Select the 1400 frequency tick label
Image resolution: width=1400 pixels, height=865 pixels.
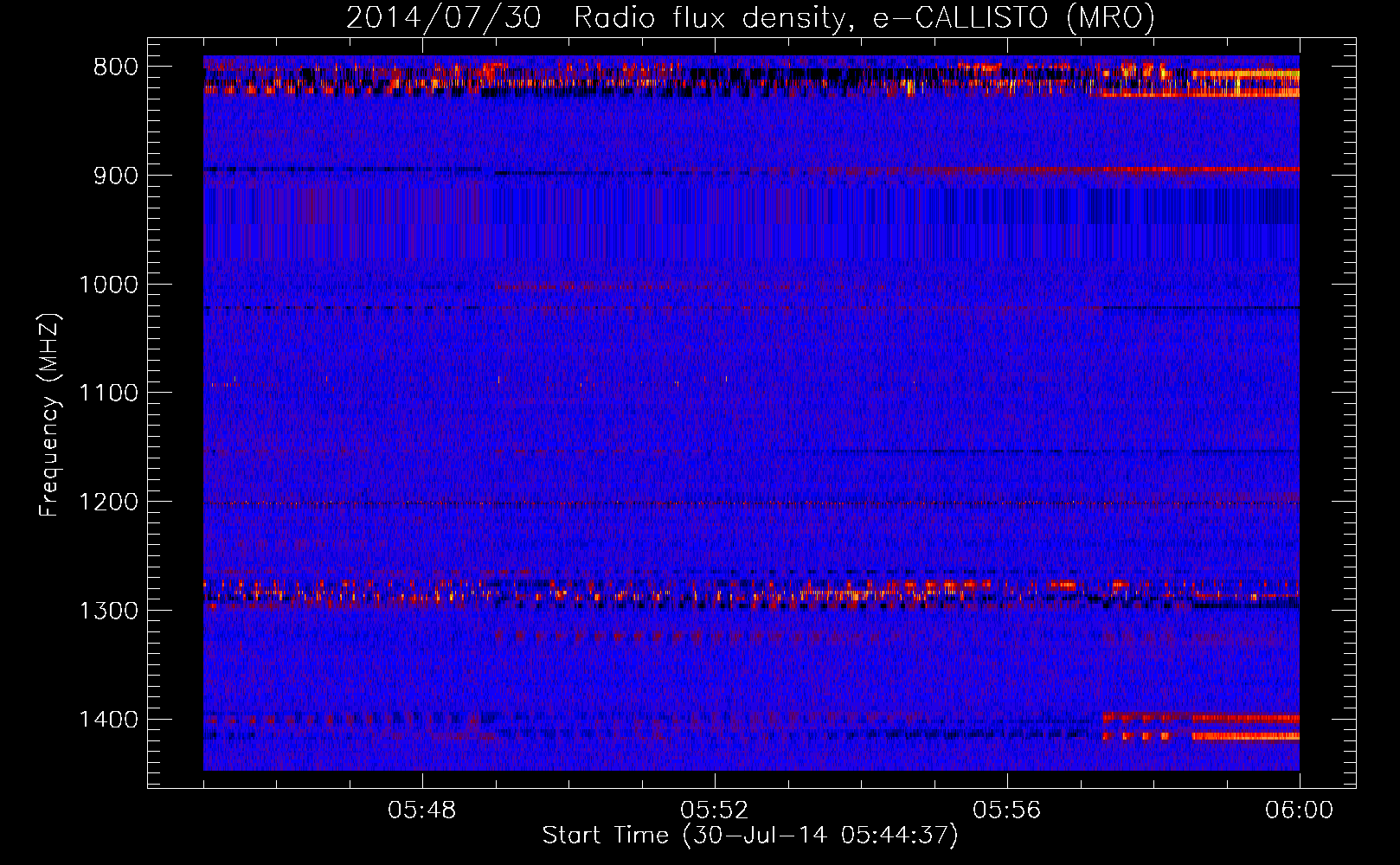pyautogui.click(x=108, y=720)
